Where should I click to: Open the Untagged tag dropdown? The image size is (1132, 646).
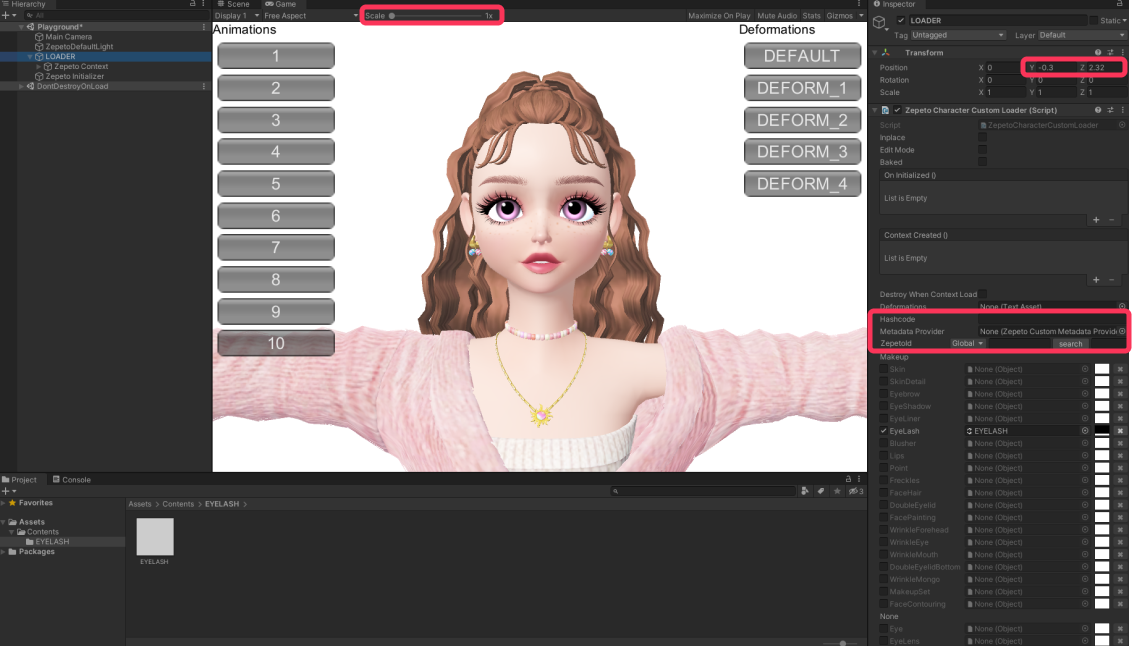(x=957, y=35)
